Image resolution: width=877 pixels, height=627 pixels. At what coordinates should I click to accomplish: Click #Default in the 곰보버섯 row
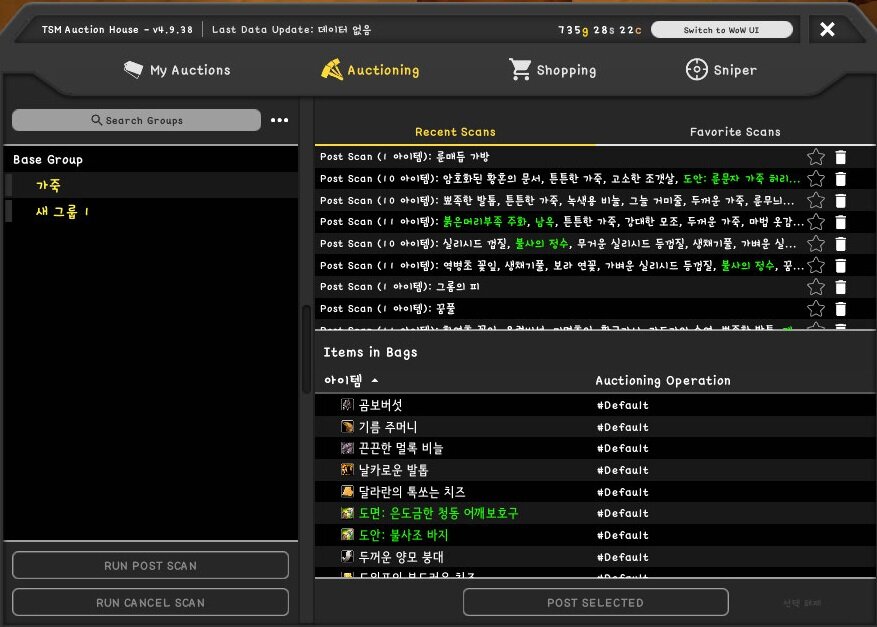[x=623, y=405]
